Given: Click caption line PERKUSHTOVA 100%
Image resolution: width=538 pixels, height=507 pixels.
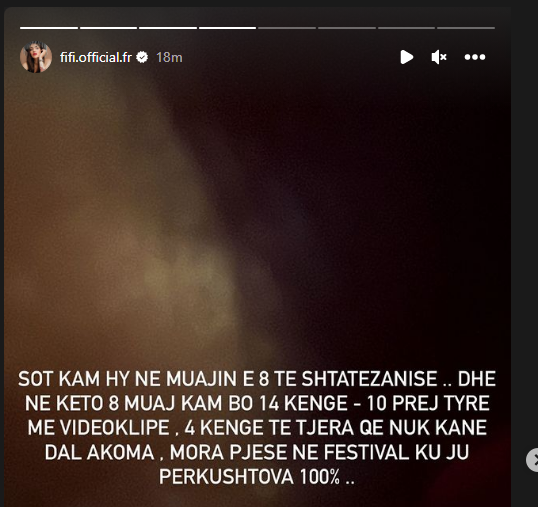Looking at the screenshot, I should click(257, 477).
